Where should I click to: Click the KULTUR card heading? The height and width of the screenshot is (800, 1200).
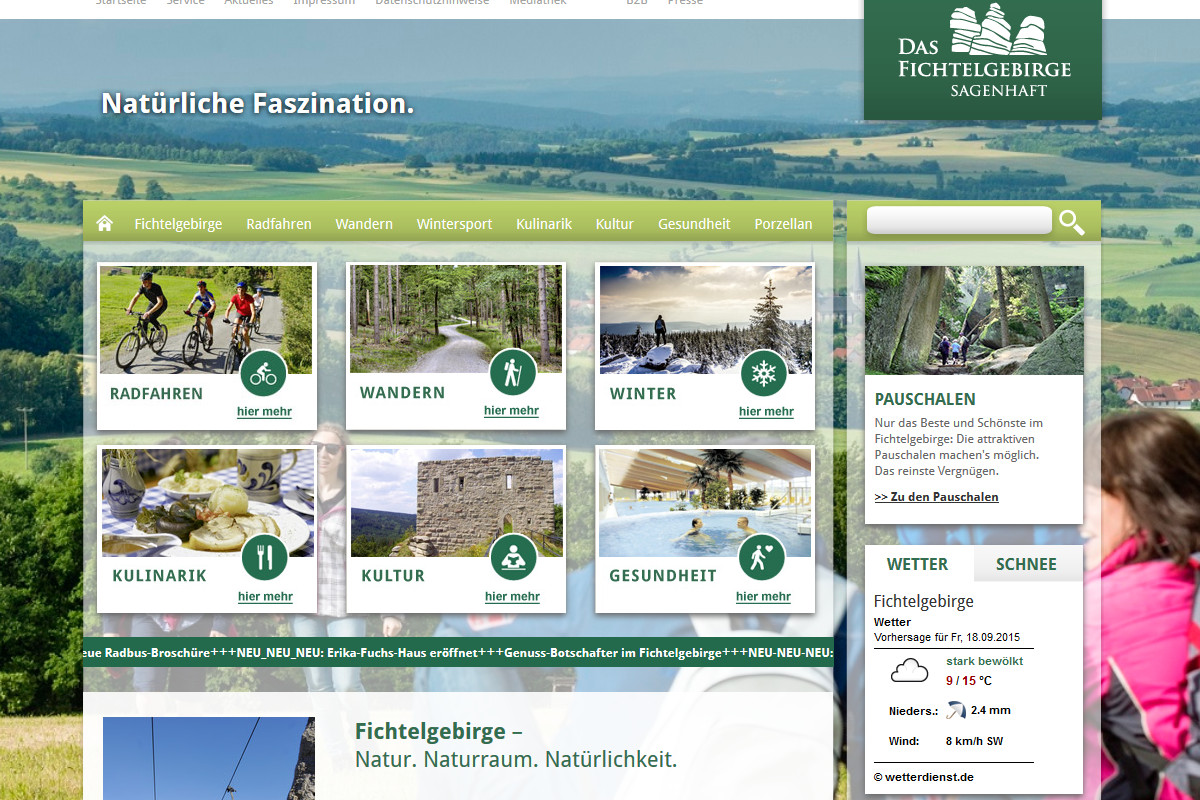point(393,576)
